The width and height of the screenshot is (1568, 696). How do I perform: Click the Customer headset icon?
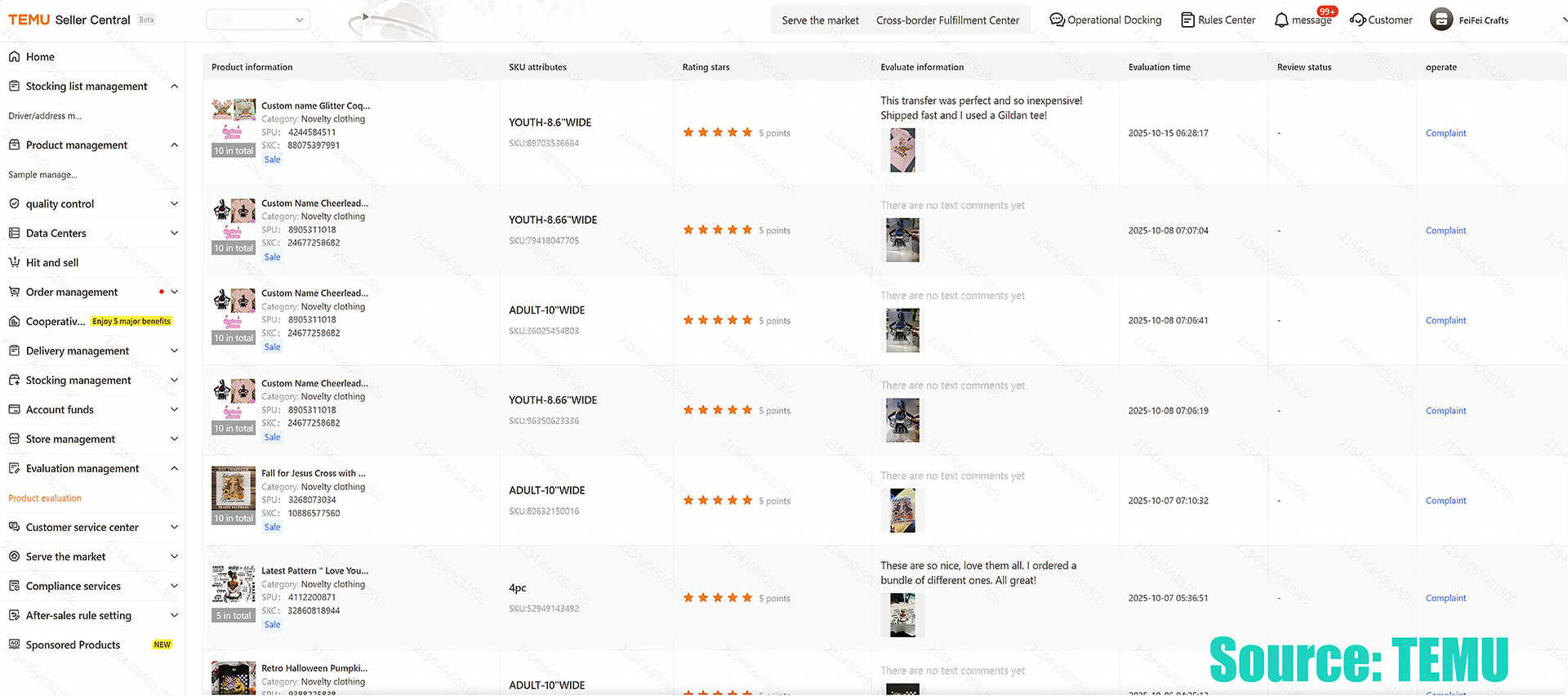pyautogui.click(x=1357, y=20)
